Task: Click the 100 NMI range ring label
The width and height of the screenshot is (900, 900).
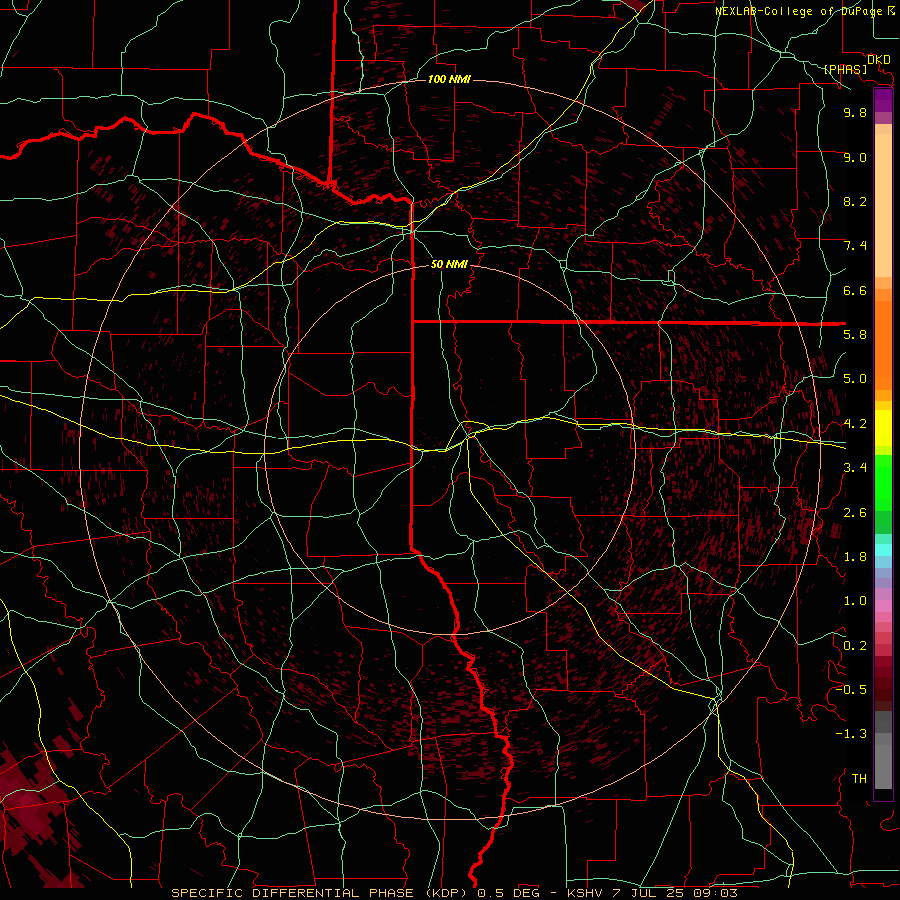Action: coord(449,79)
